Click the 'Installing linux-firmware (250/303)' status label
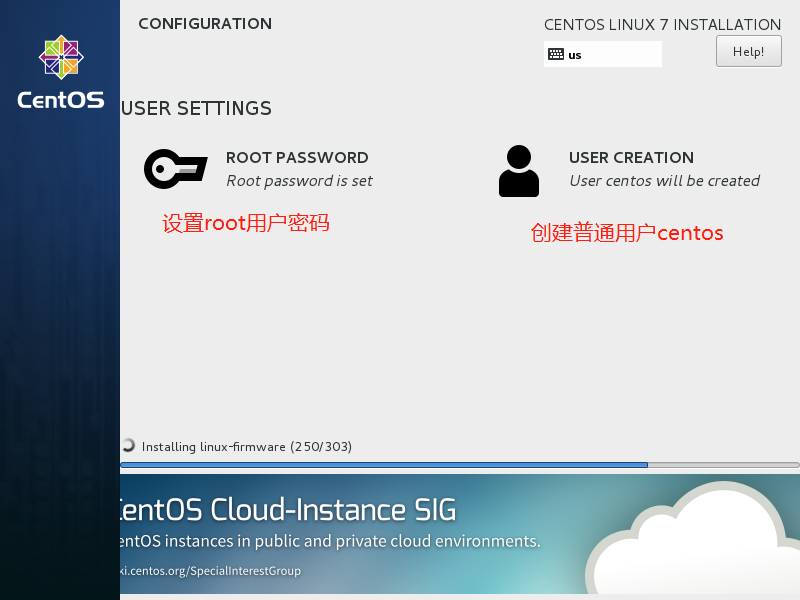The image size is (800, 600). coord(247,446)
